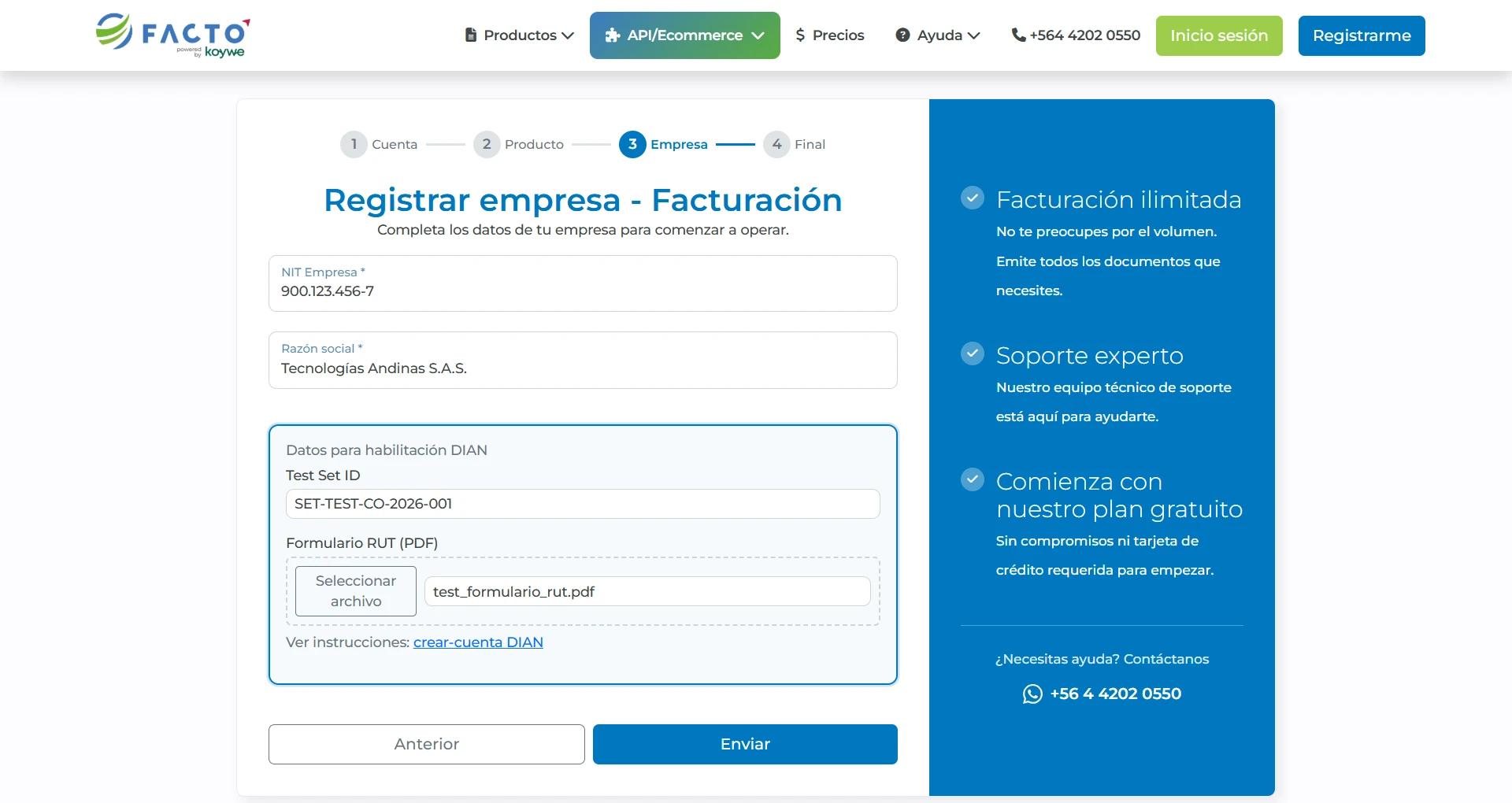
Task: Click the dollar sign icon beside Precios
Action: point(800,35)
